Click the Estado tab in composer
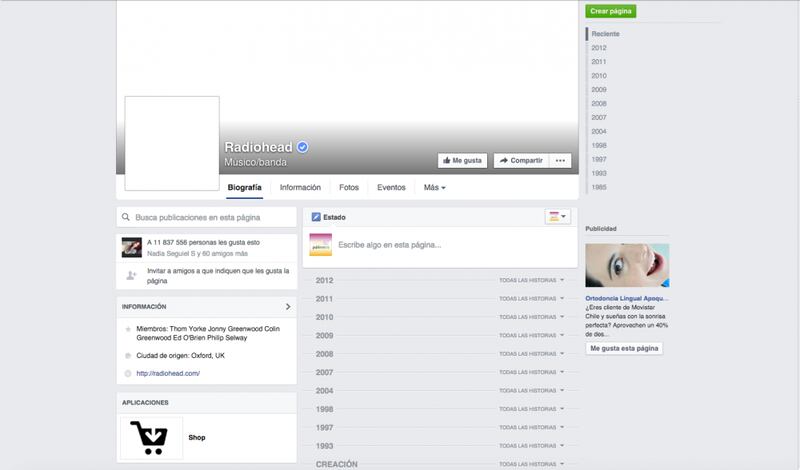Screen dimensions: 800x470 [x=329, y=217]
